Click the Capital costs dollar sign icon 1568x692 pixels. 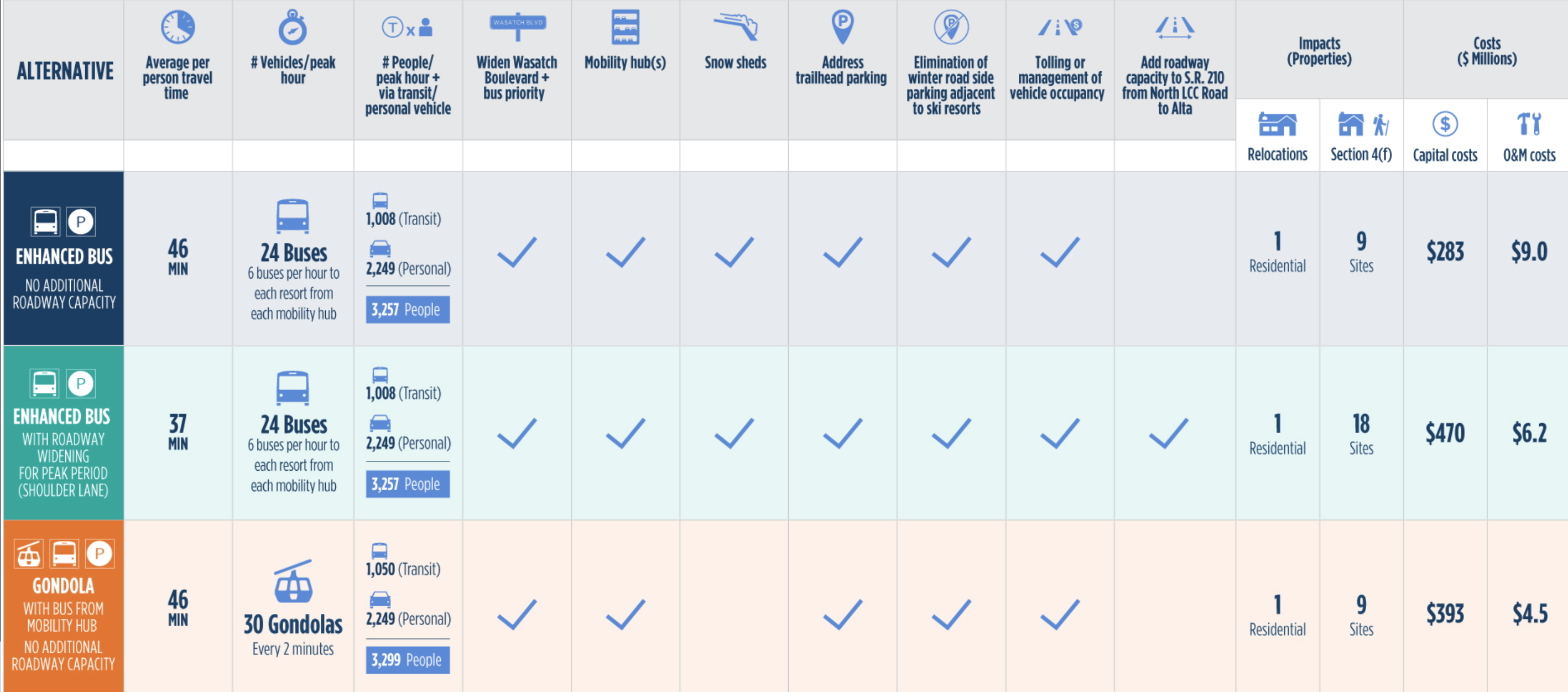(1445, 124)
